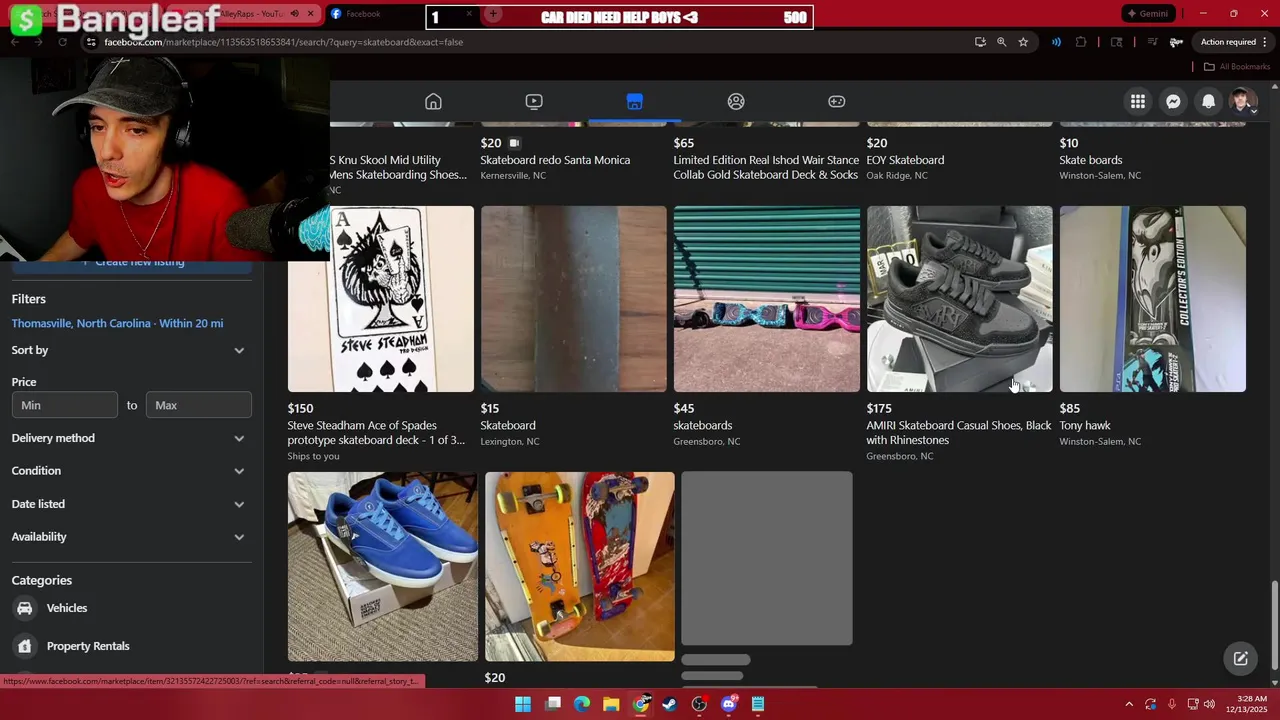Click Min price input field
1280x720 pixels.
pos(65,405)
